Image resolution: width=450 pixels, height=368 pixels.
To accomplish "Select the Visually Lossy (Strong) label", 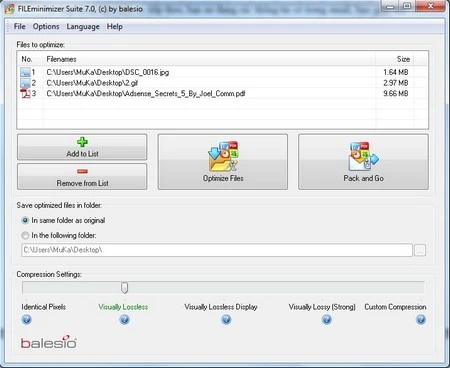I will click(x=322, y=307).
